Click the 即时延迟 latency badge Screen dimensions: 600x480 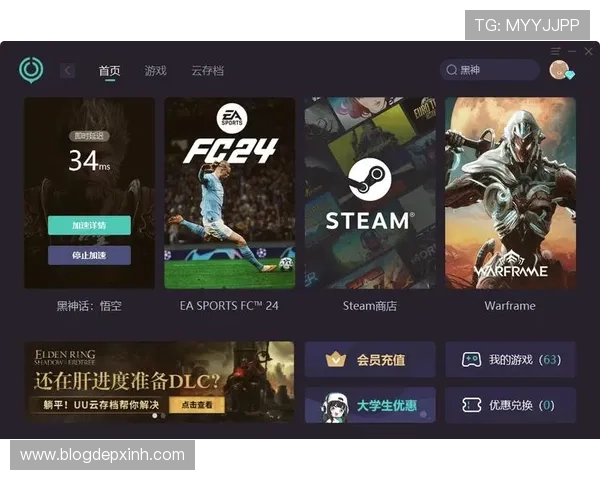(89, 136)
